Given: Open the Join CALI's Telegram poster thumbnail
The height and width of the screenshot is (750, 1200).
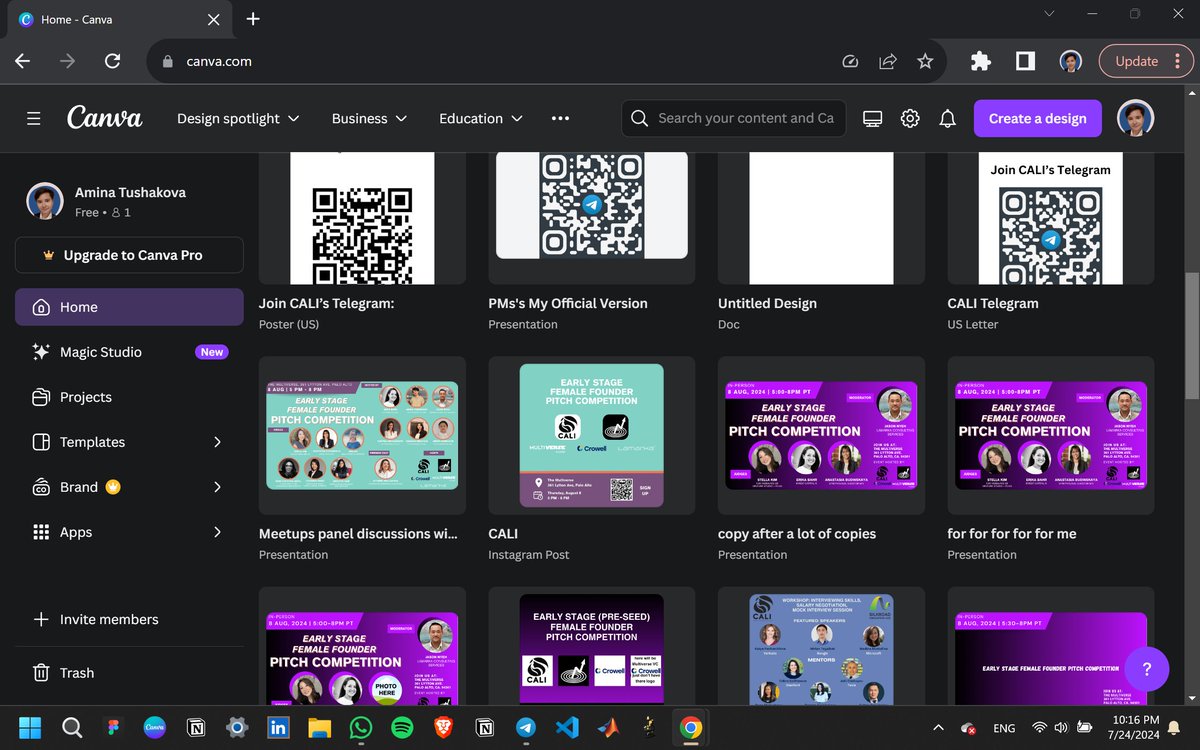Looking at the screenshot, I should (x=362, y=218).
